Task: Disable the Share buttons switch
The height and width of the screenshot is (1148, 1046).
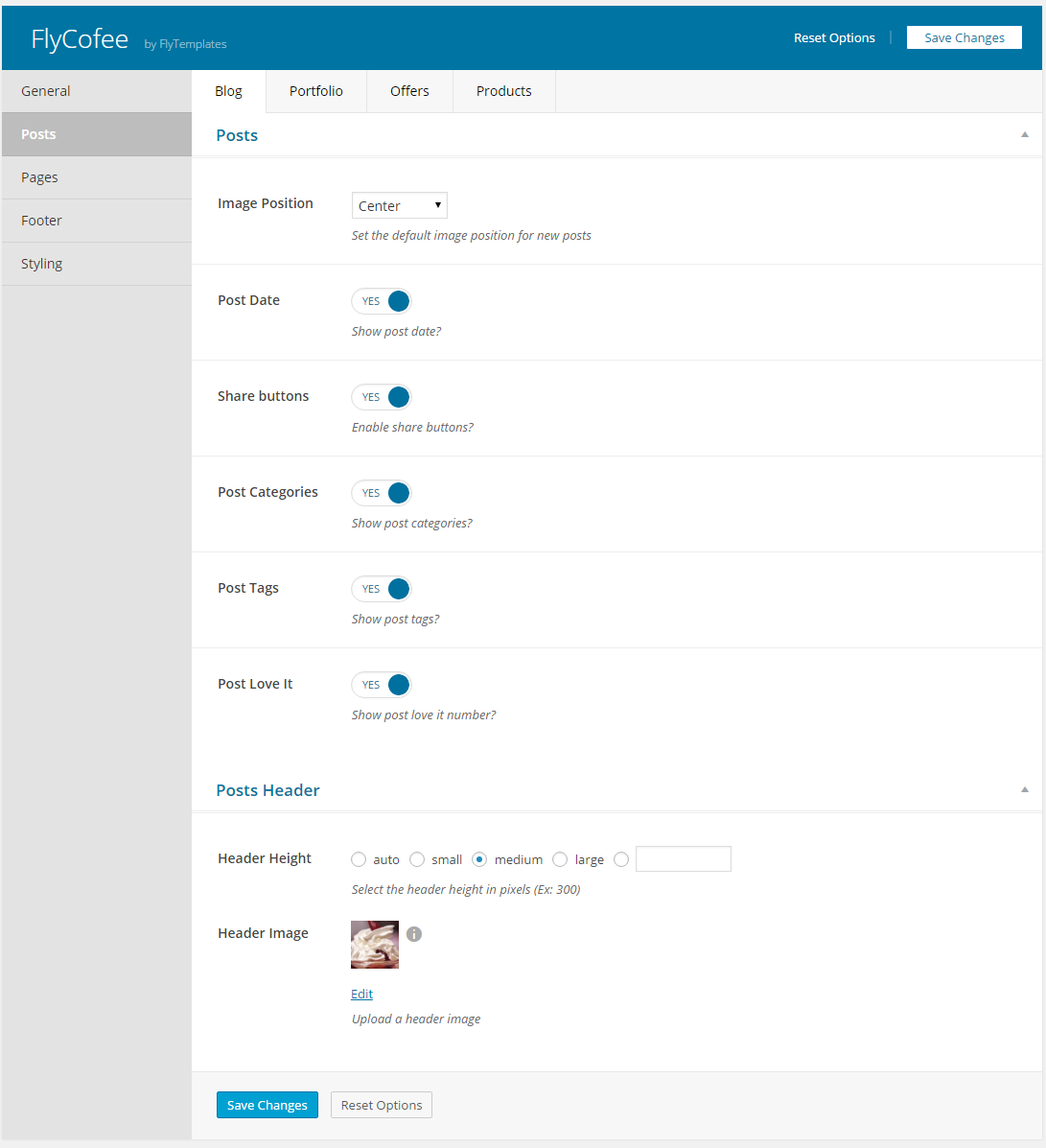Action: pyautogui.click(x=382, y=397)
